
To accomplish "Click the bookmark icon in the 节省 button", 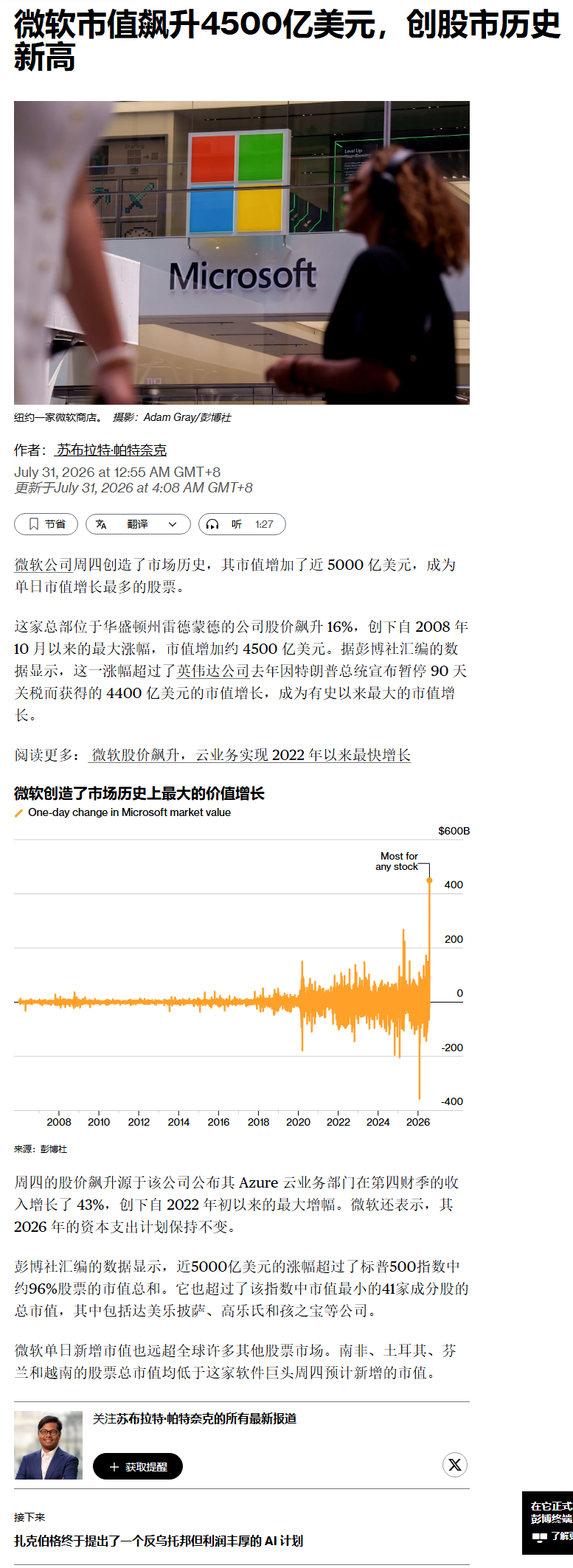I will tap(34, 524).
